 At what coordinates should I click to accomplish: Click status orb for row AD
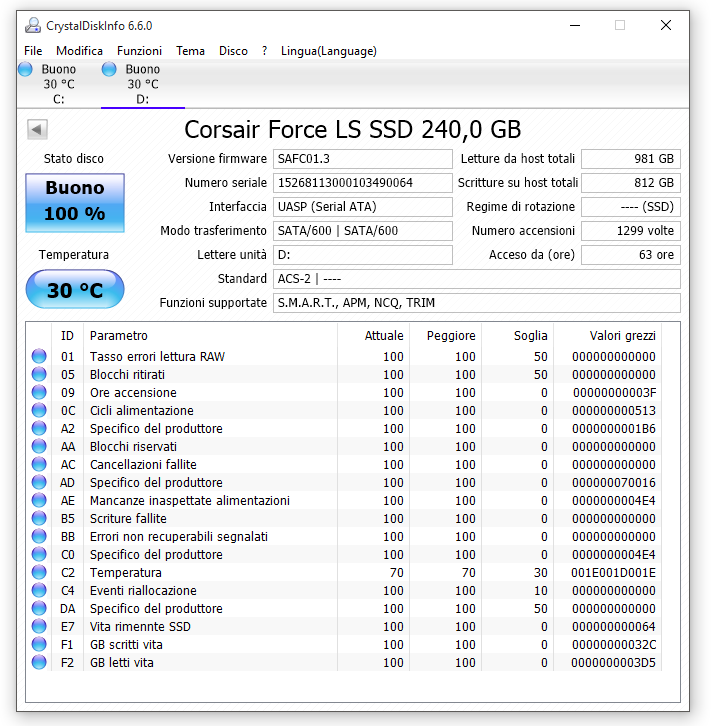click(x=39, y=482)
